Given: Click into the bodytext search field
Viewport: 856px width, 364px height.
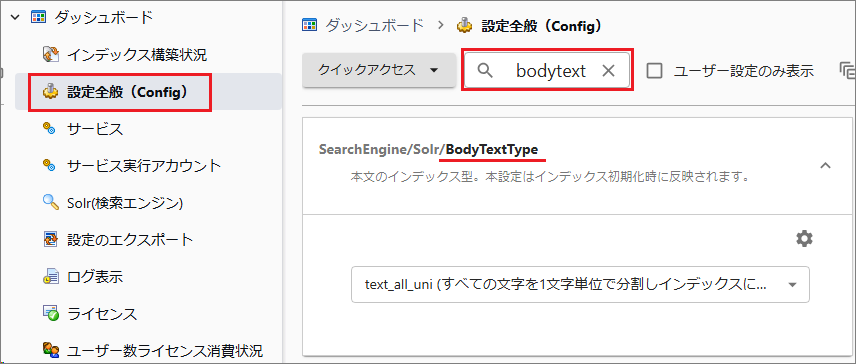Looking at the screenshot, I should (x=551, y=70).
